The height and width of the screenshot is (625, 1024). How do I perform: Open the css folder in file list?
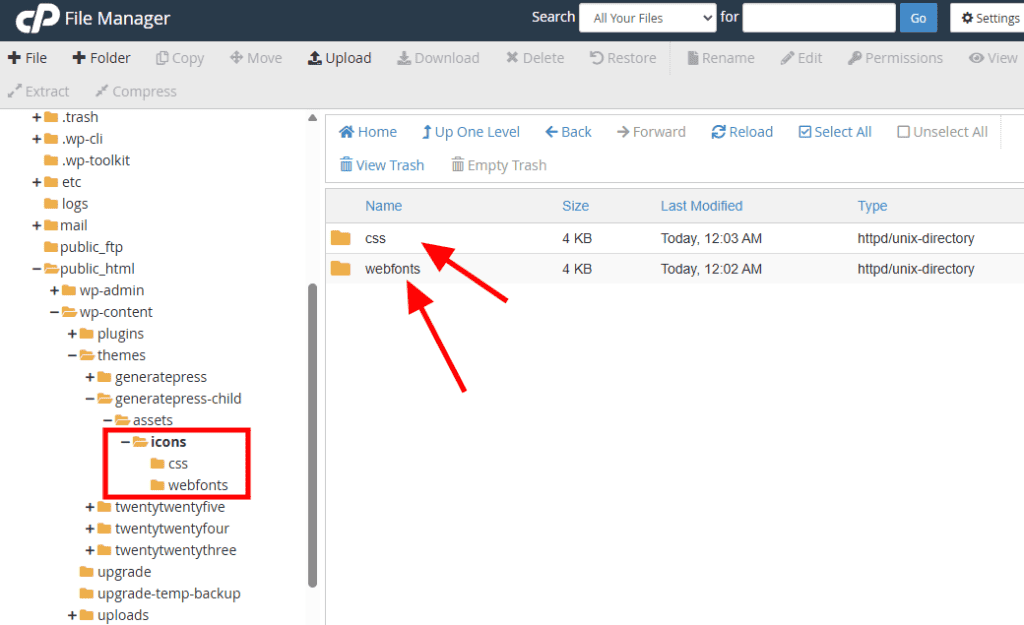375,239
